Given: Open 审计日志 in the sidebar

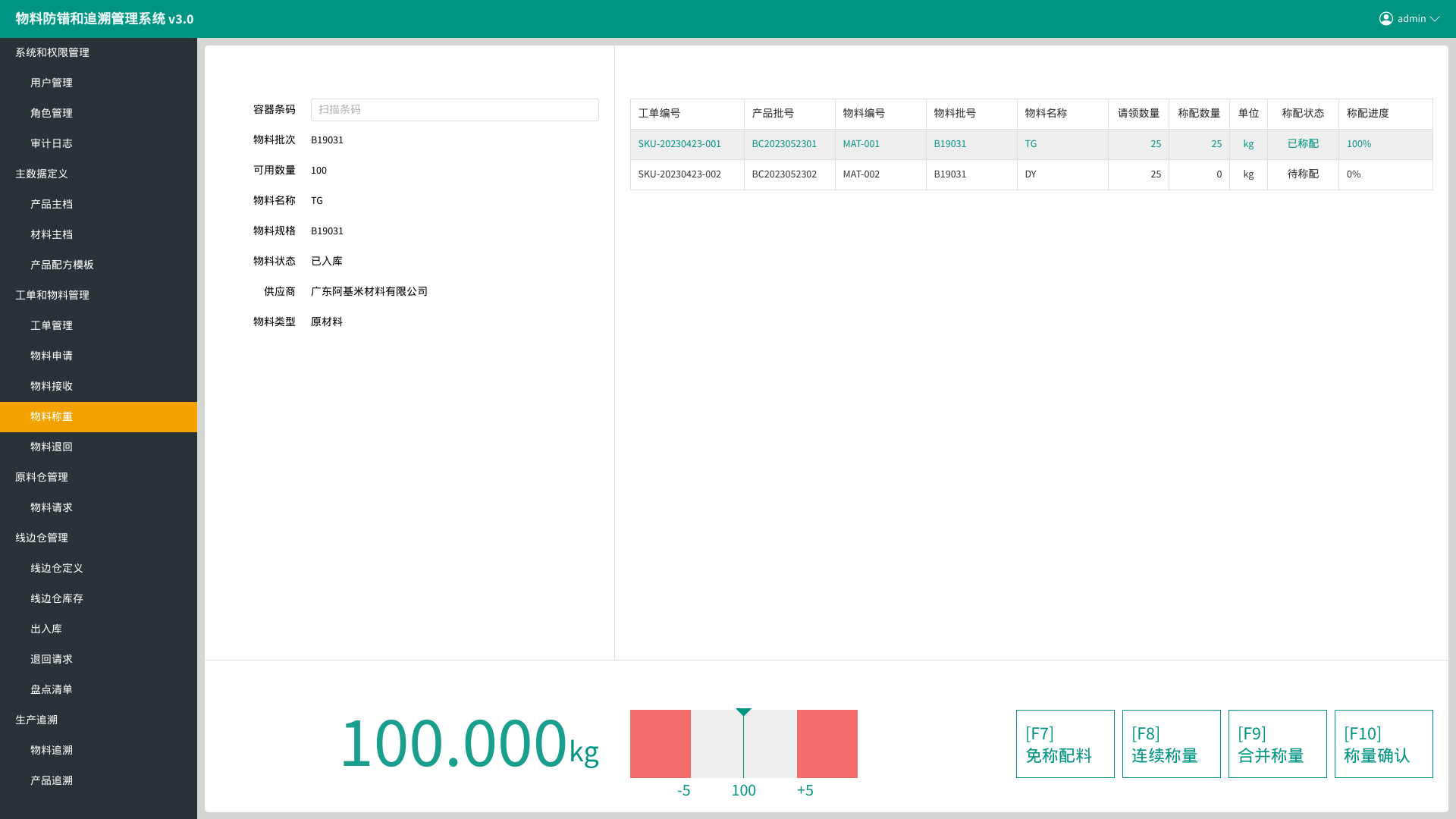Looking at the screenshot, I should pos(99,144).
